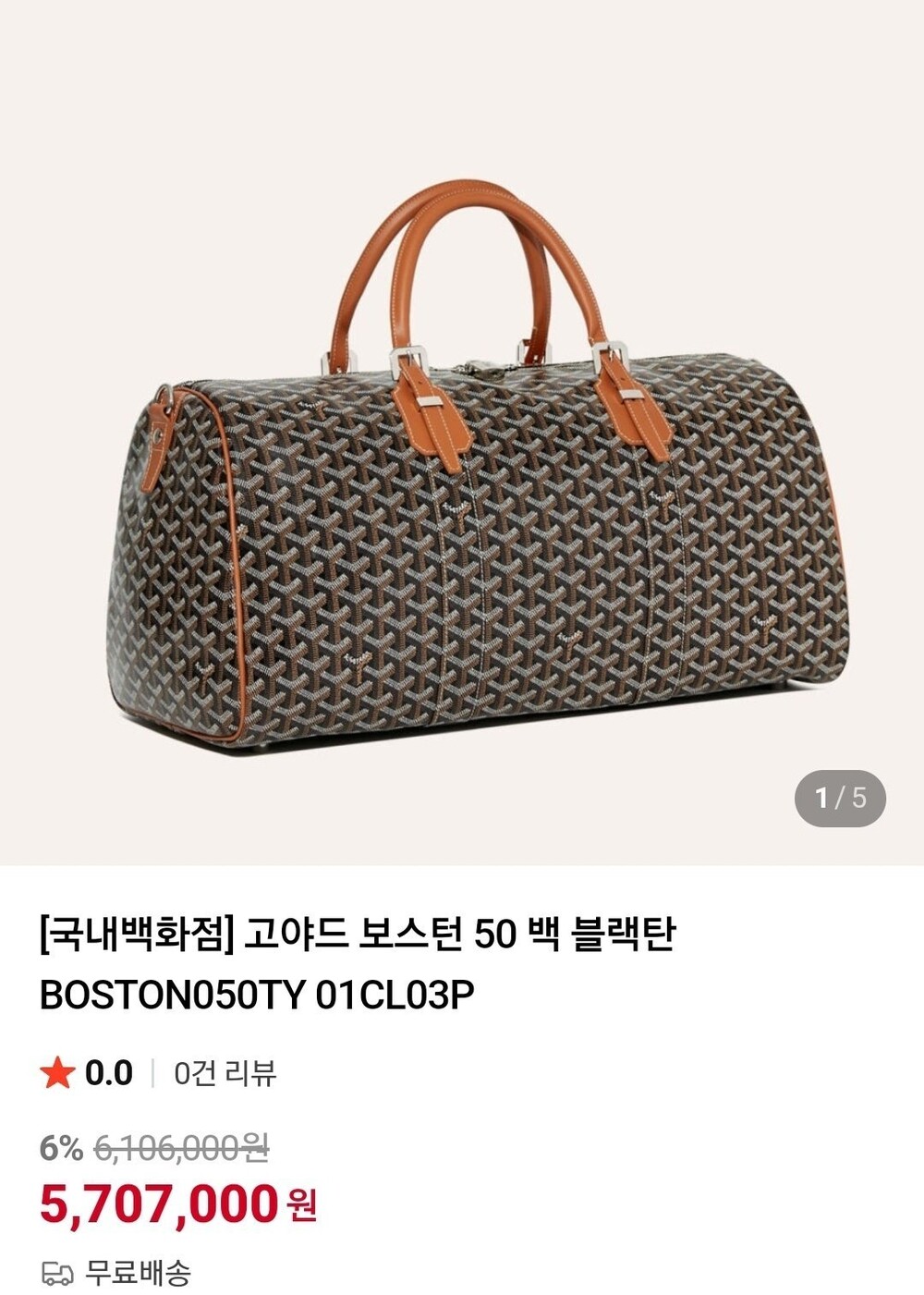This screenshot has height=1295, width=924.
Task: Click the red sale price 5,707,000
Action: 159,1203
